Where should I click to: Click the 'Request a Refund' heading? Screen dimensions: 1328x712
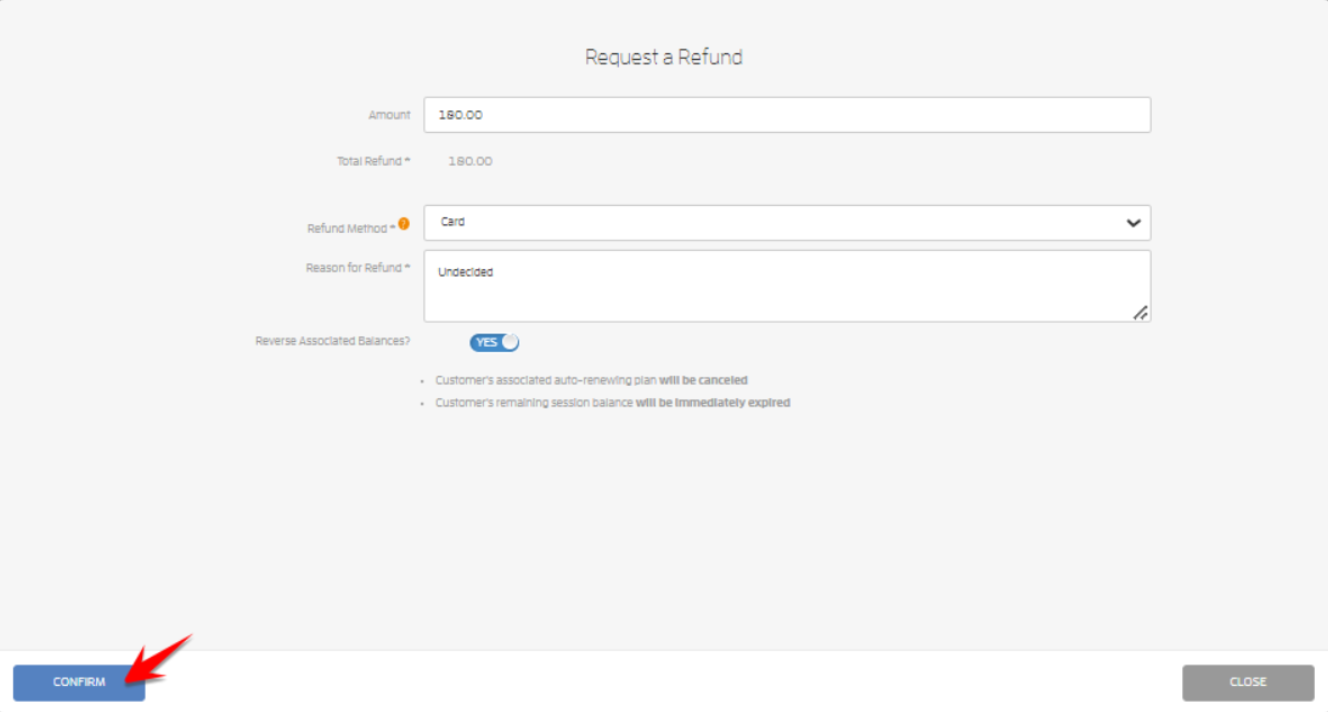click(664, 57)
